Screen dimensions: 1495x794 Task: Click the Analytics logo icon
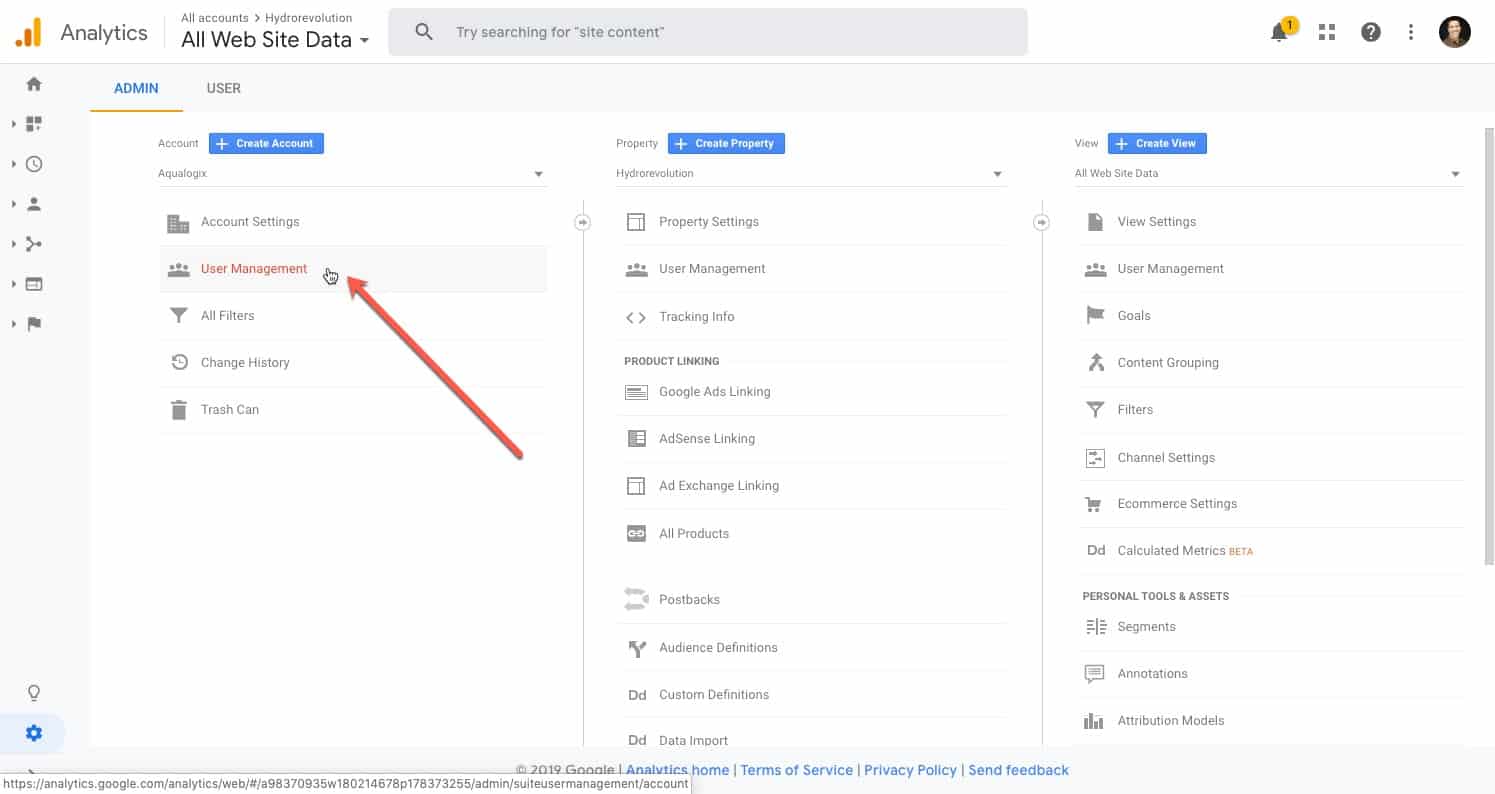pos(28,32)
